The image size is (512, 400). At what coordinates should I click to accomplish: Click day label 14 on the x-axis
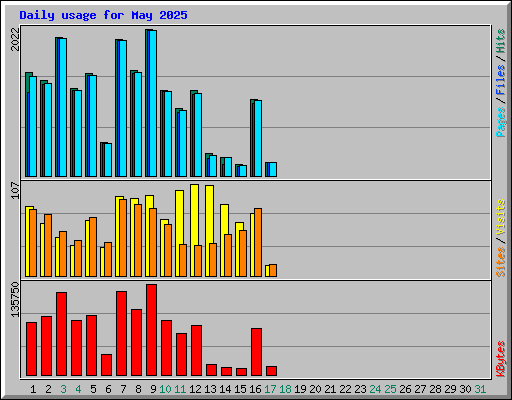tap(225, 389)
